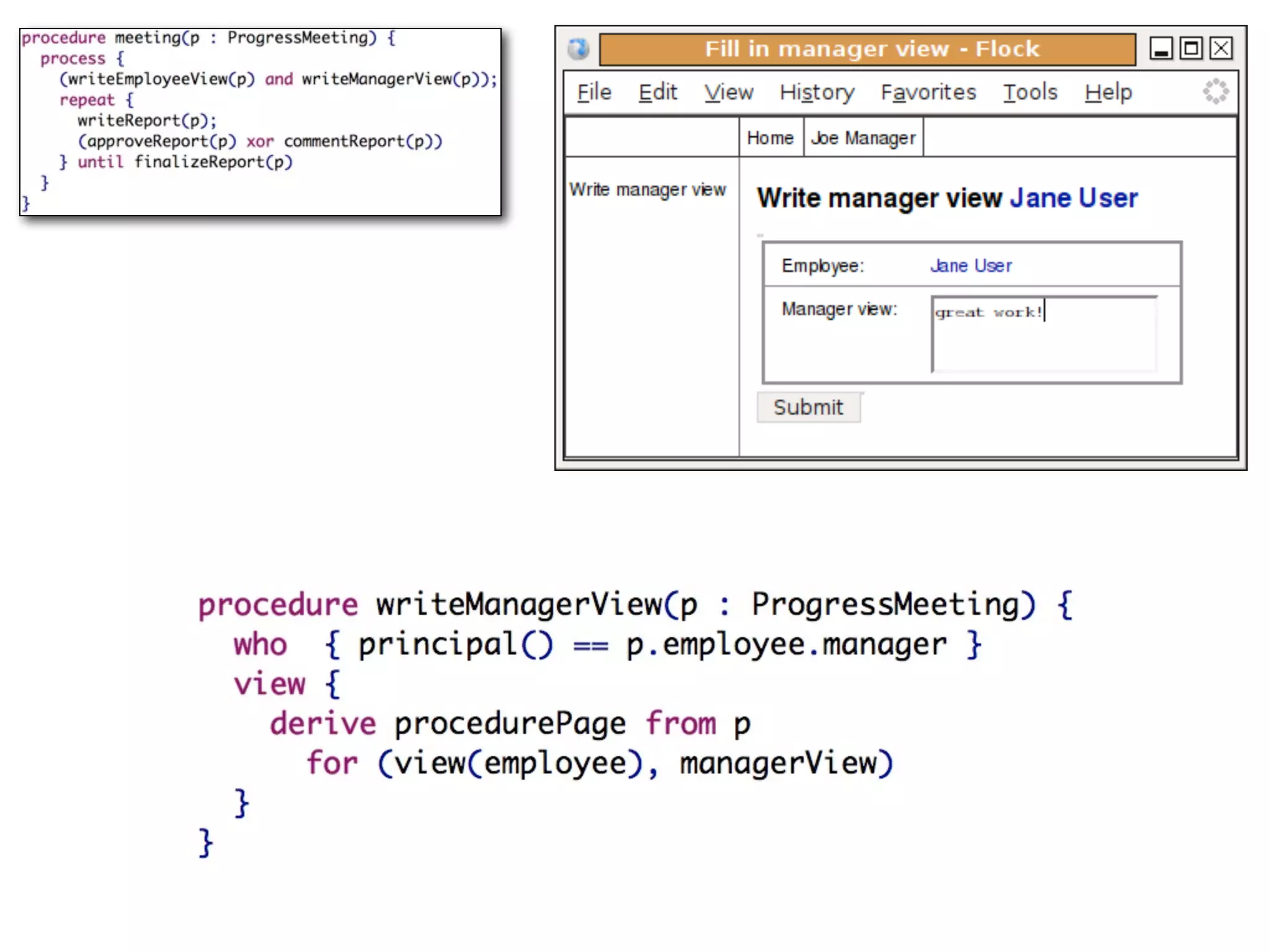Image resolution: width=1270 pixels, height=952 pixels.
Task: Click the Flock browser globe icon
Action: click(578, 48)
